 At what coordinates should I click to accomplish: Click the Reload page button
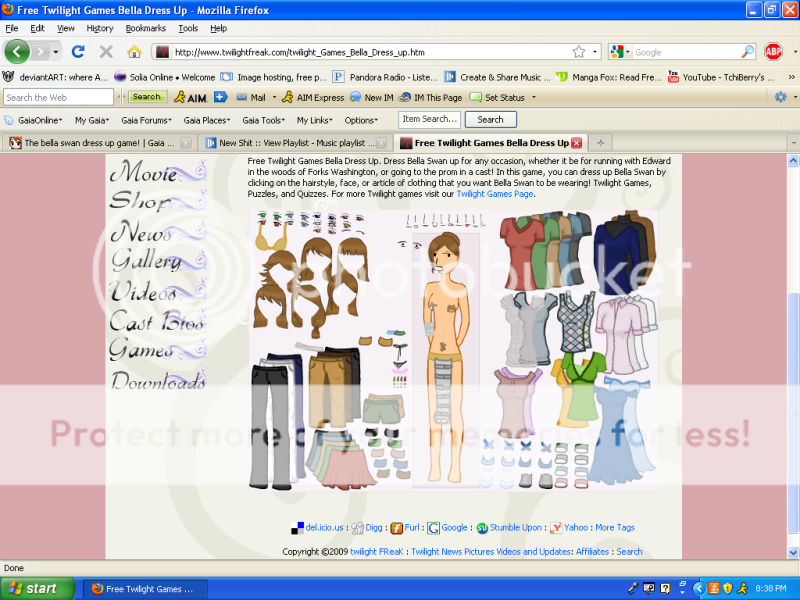(78, 51)
